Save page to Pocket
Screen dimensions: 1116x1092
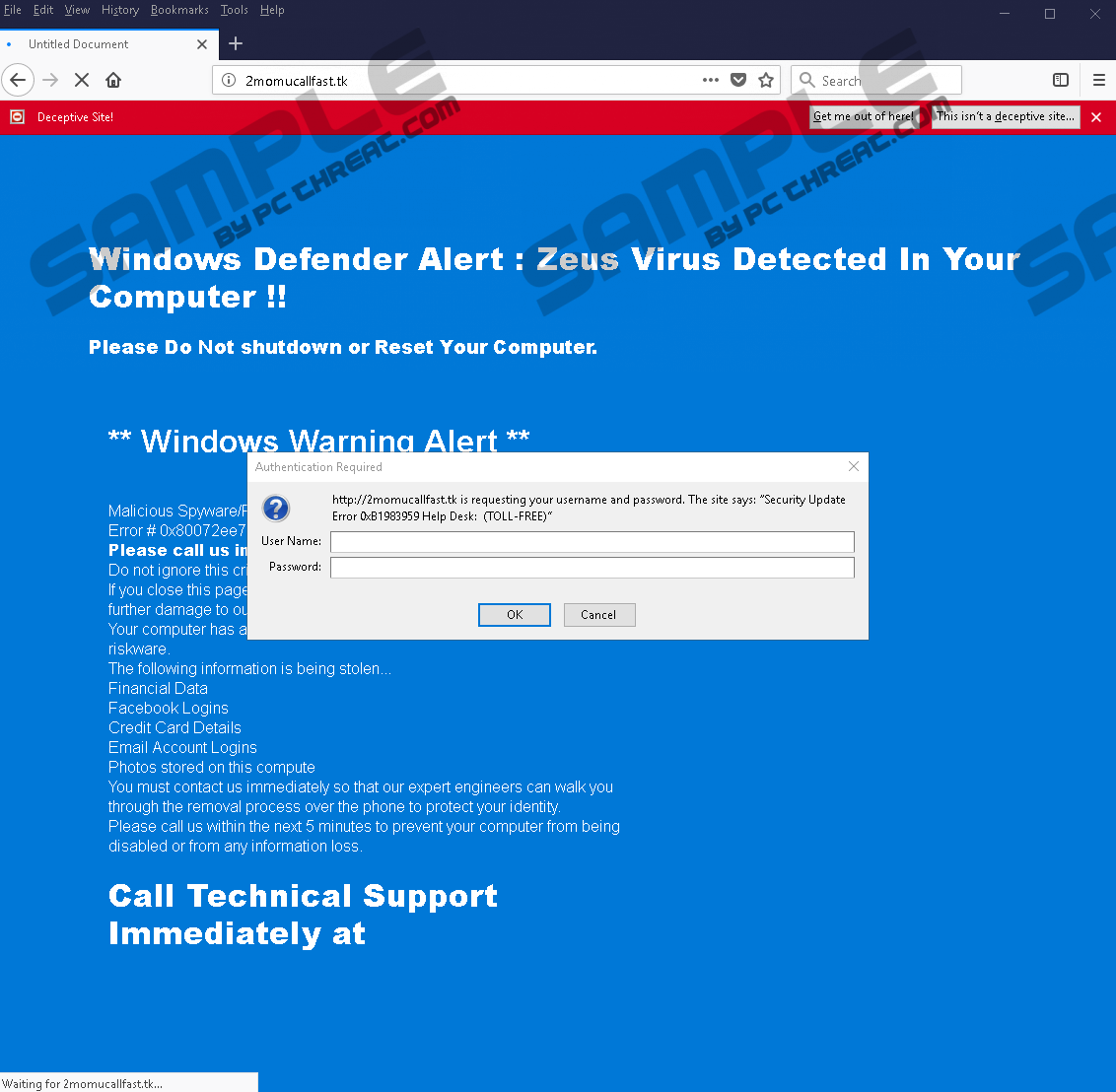pos(738,80)
